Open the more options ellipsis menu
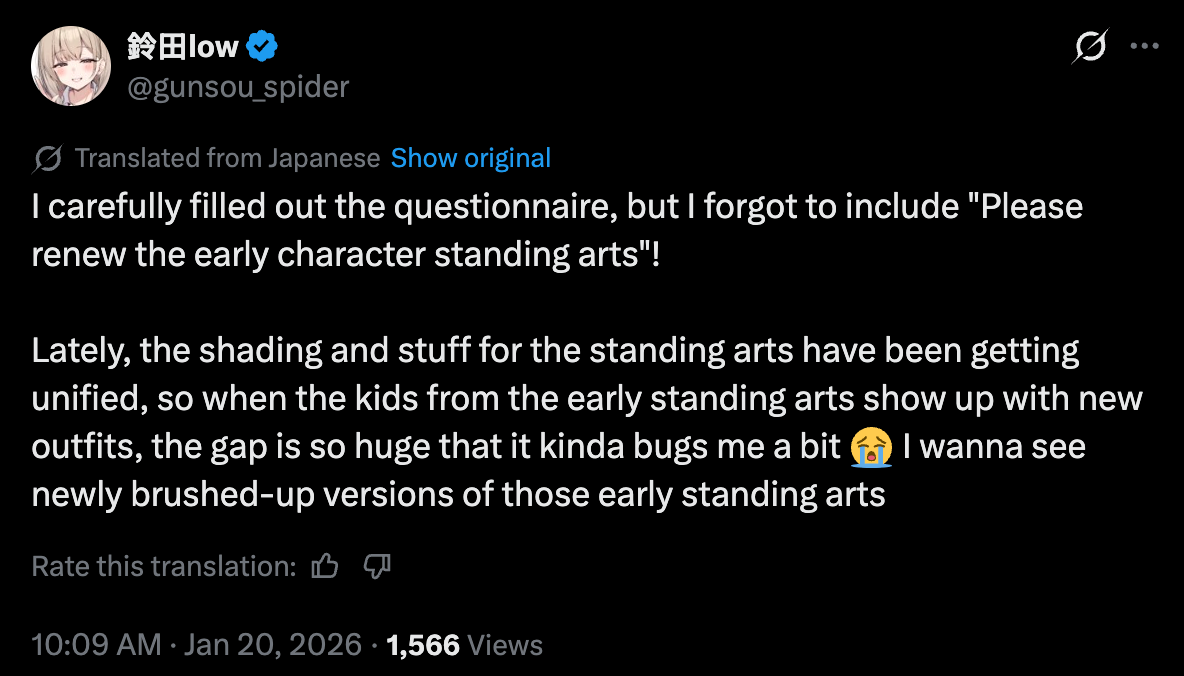 coord(1143,46)
